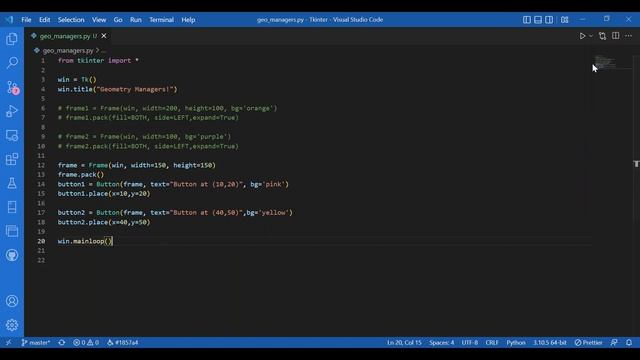
Task: Open the Selection menu
Action: pos(71,20)
